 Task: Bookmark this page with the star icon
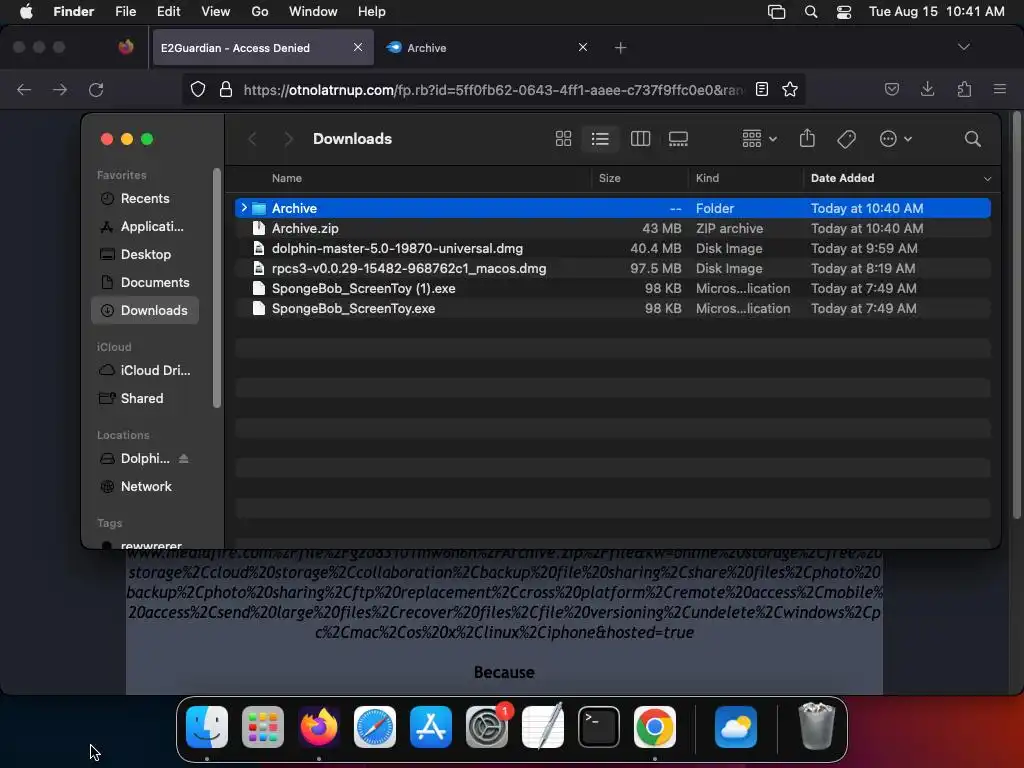[x=790, y=89]
